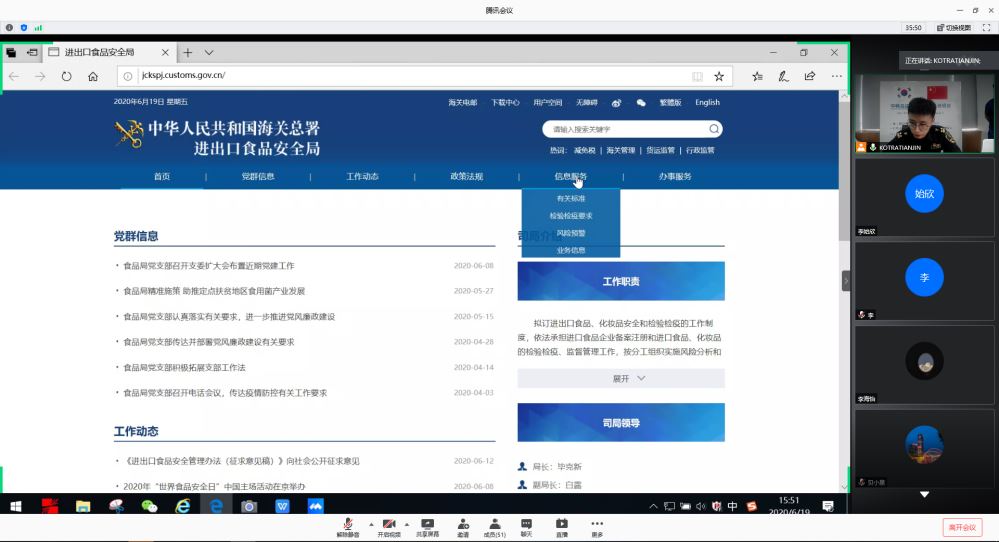Open the More options in meeting toolbar

[597, 527]
